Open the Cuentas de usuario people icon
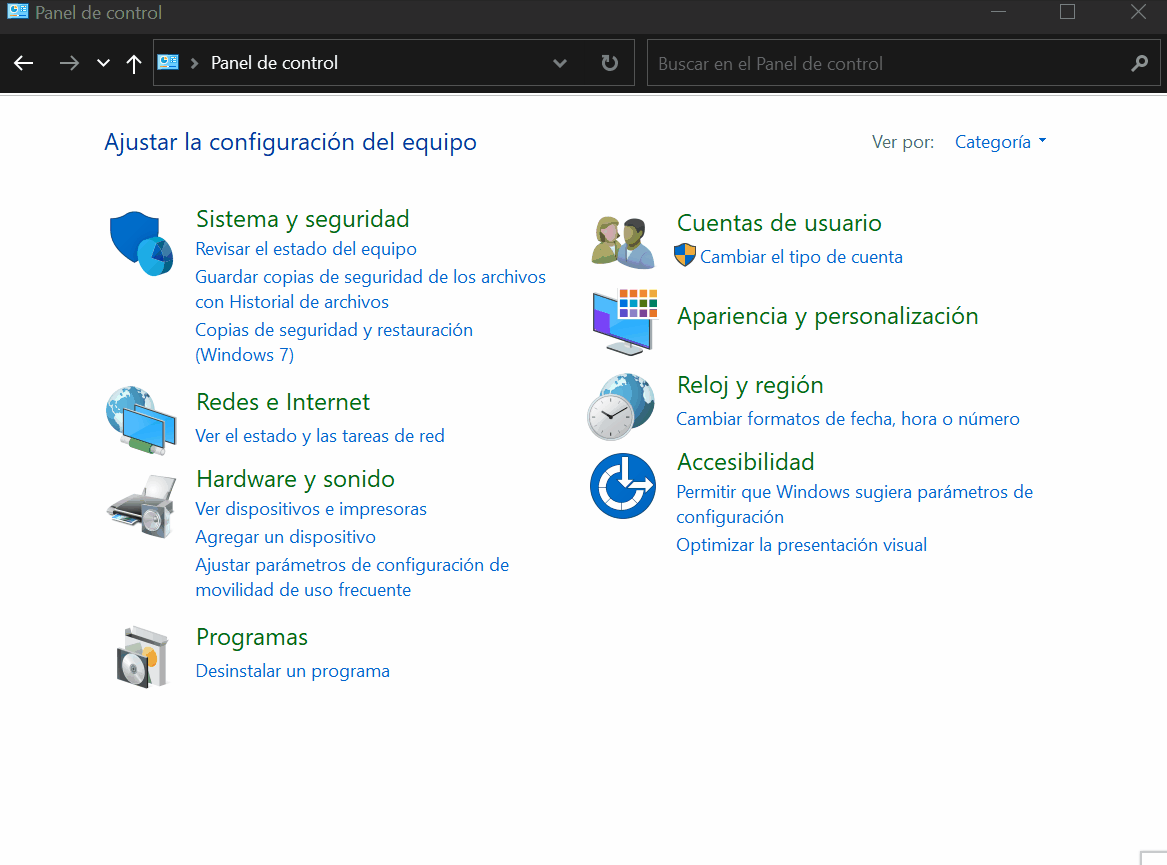The width and height of the screenshot is (1167, 865). 623,242
